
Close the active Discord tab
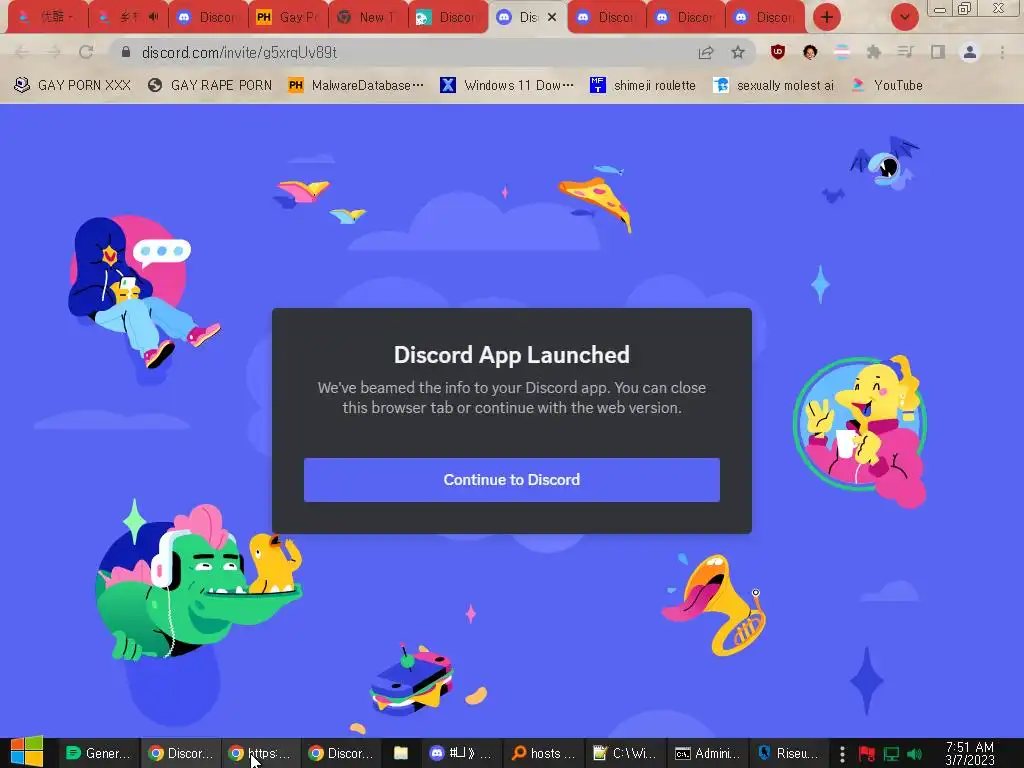tap(552, 17)
